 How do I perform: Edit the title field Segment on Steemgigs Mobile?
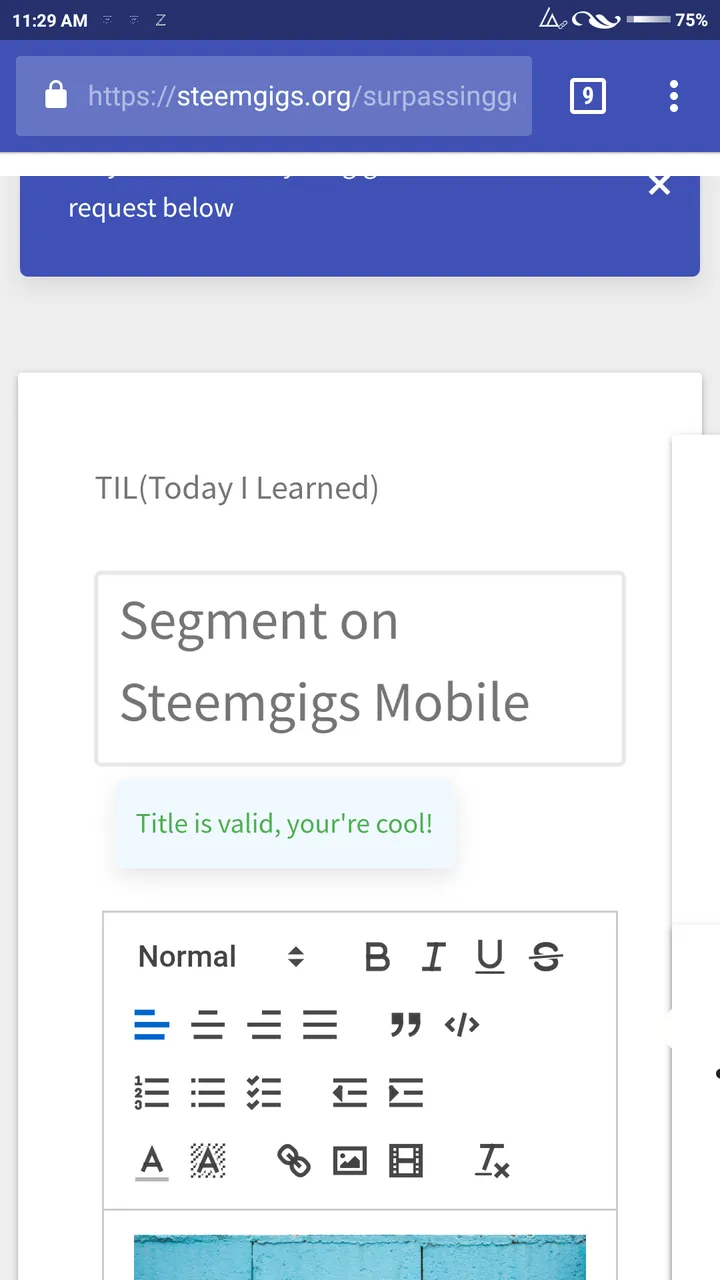coord(360,669)
